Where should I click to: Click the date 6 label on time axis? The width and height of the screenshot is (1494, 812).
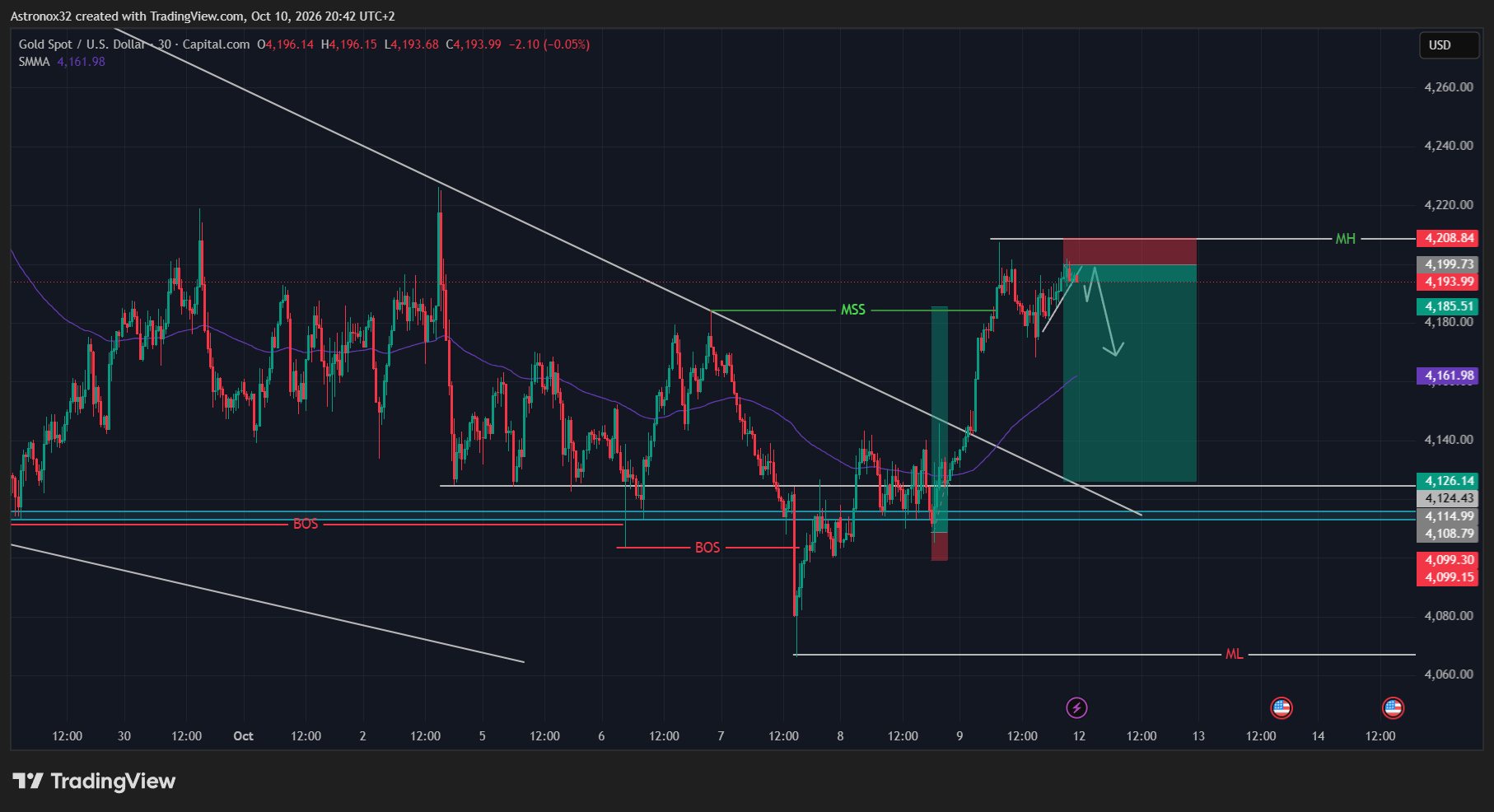[601, 736]
